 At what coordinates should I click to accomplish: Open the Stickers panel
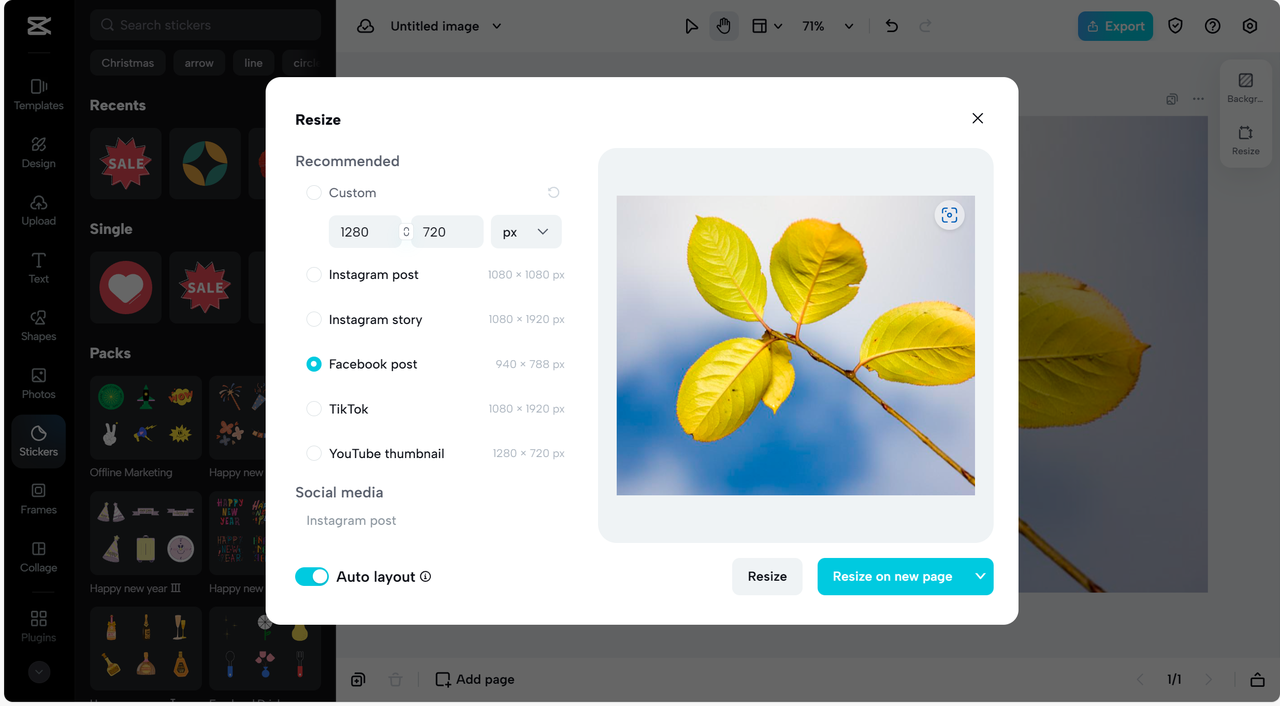tap(38, 441)
